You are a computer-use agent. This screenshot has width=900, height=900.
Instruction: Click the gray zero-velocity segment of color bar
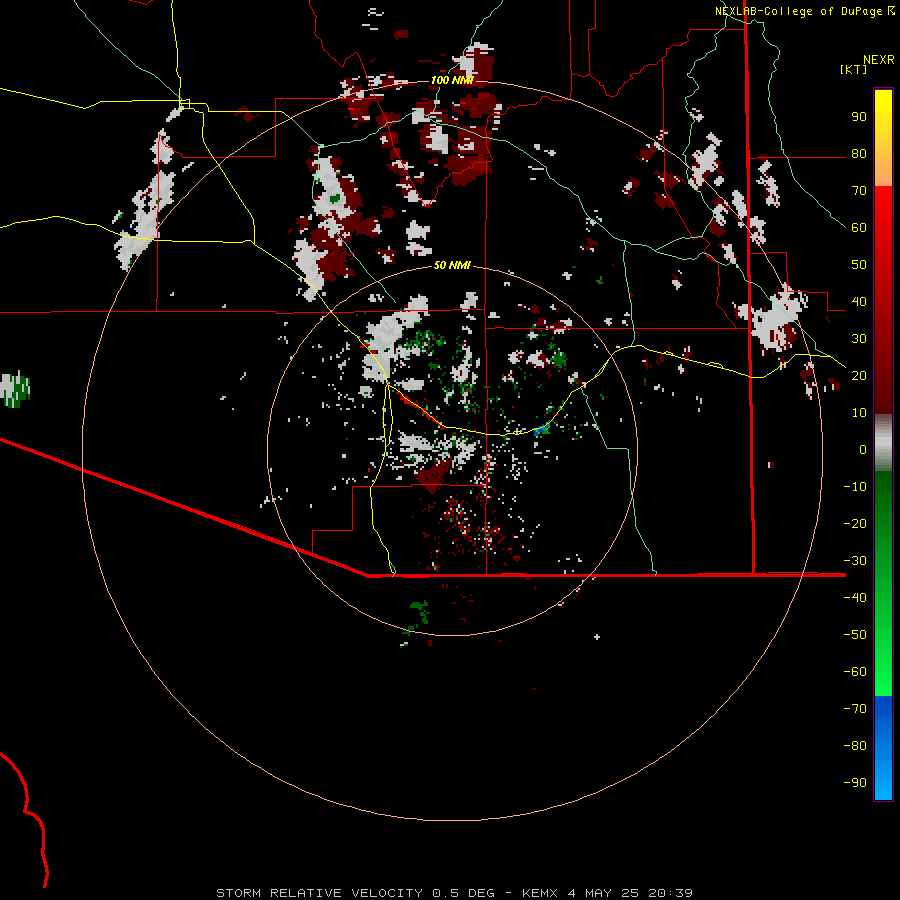tap(883, 443)
